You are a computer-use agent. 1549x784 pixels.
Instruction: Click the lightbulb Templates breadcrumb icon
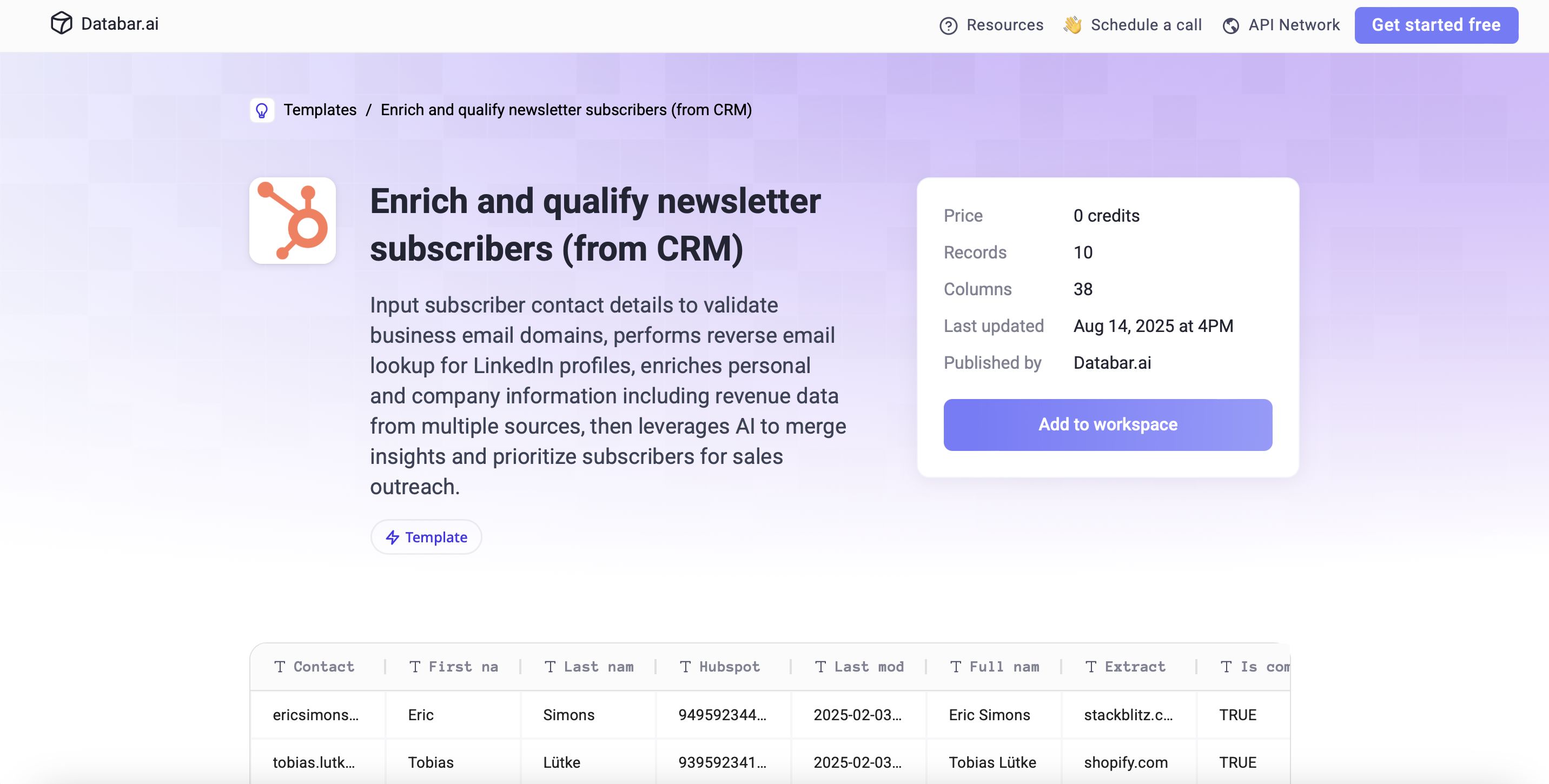tap(262, 110)
